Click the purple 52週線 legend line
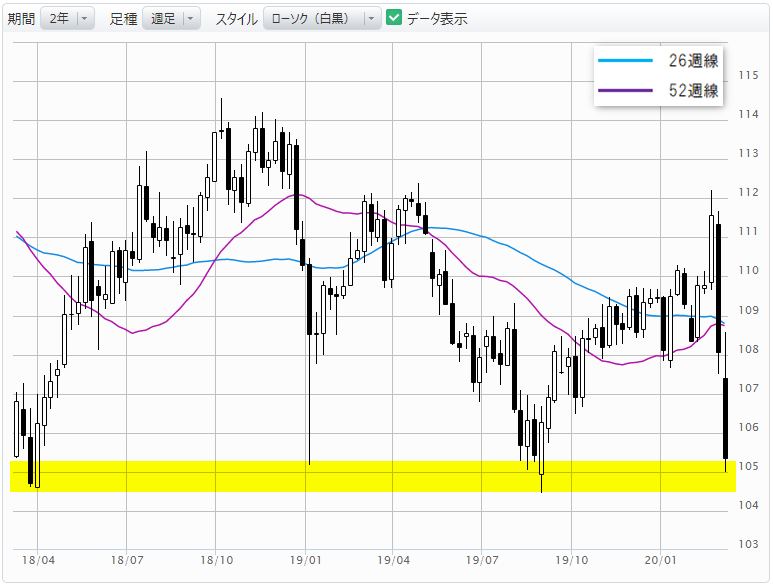The width and height of the screenshot is (773, 585). (625, 90)
